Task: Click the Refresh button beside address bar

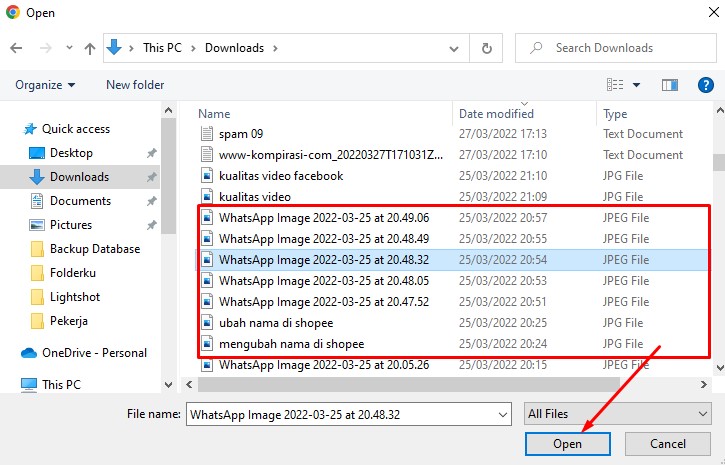Action: pos(486,48)
